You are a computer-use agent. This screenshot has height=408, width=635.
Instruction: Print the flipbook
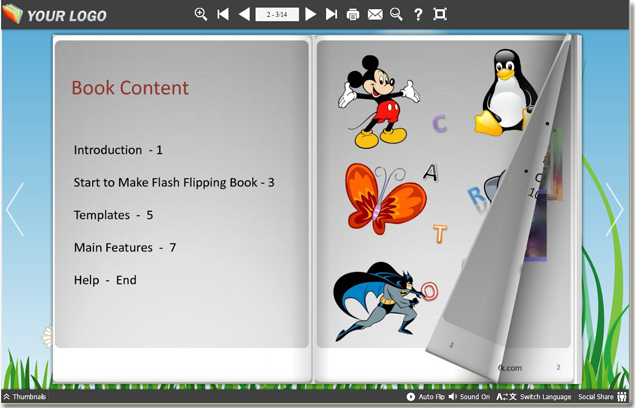pyautogui.click(x=353, y=14)
